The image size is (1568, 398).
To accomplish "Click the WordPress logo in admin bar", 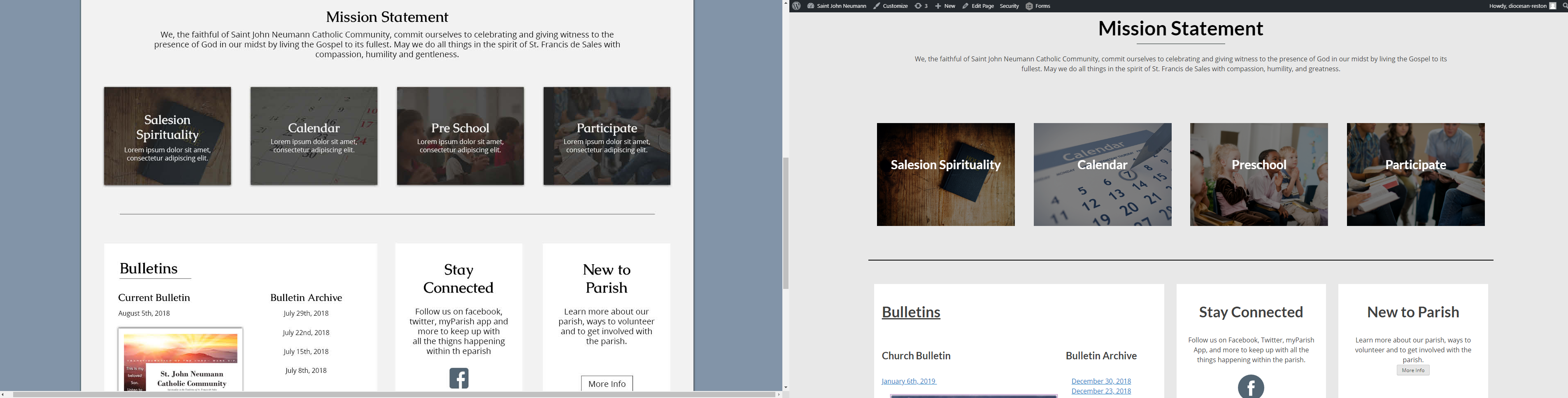I will point(796,6).
